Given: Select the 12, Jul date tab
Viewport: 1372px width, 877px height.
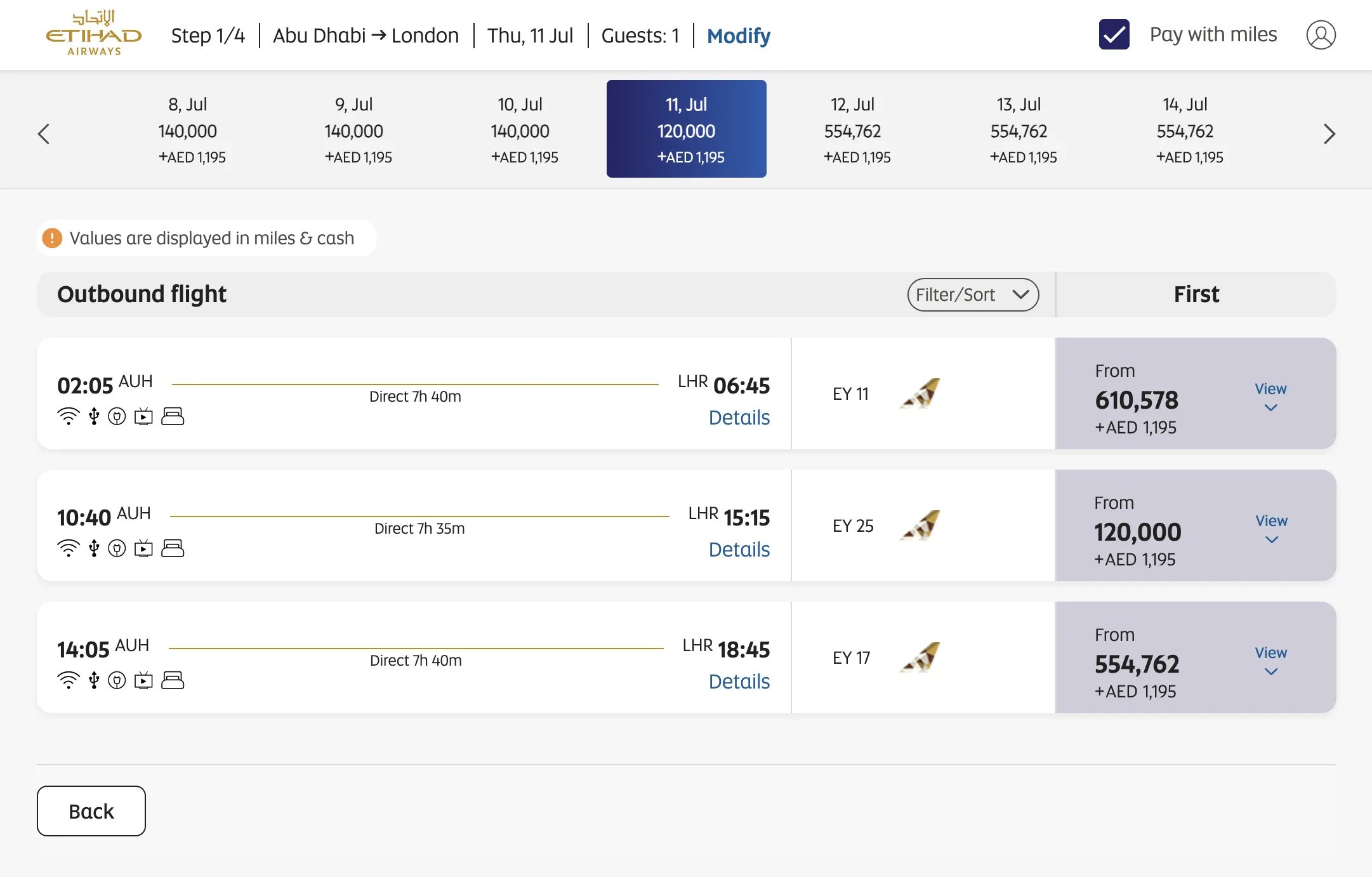Looking at the screenshot, I should [853, 129].
